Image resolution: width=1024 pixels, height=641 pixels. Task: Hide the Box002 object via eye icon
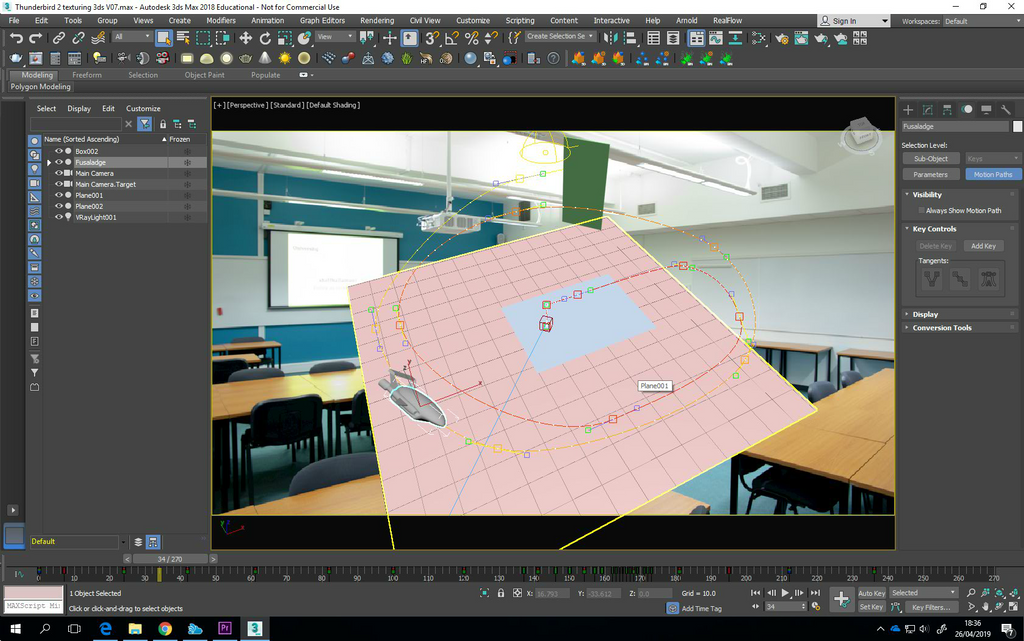59,151
